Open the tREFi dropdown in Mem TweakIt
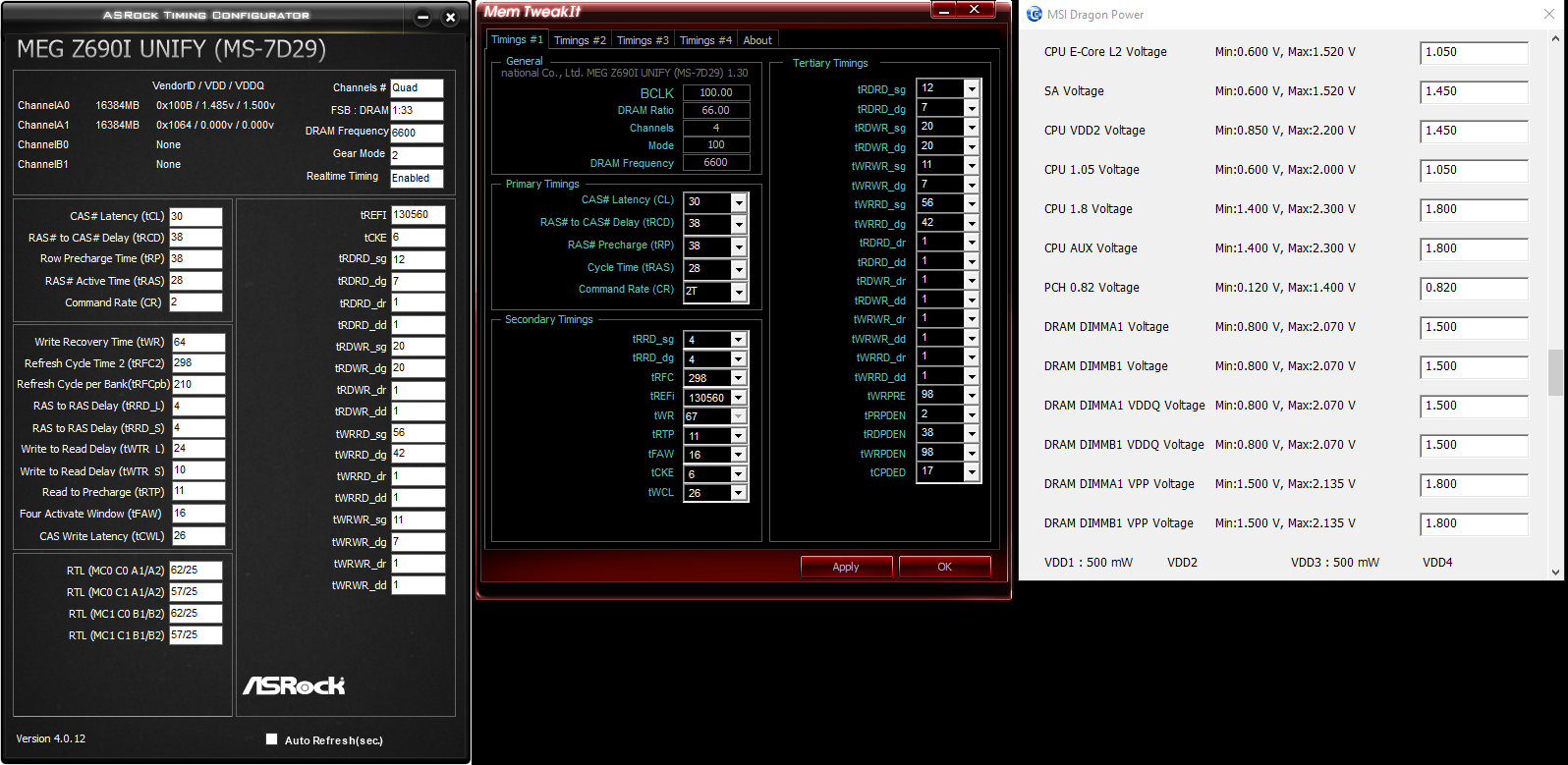This screenshot has width=1568, height=765. [x=739, y=398]
